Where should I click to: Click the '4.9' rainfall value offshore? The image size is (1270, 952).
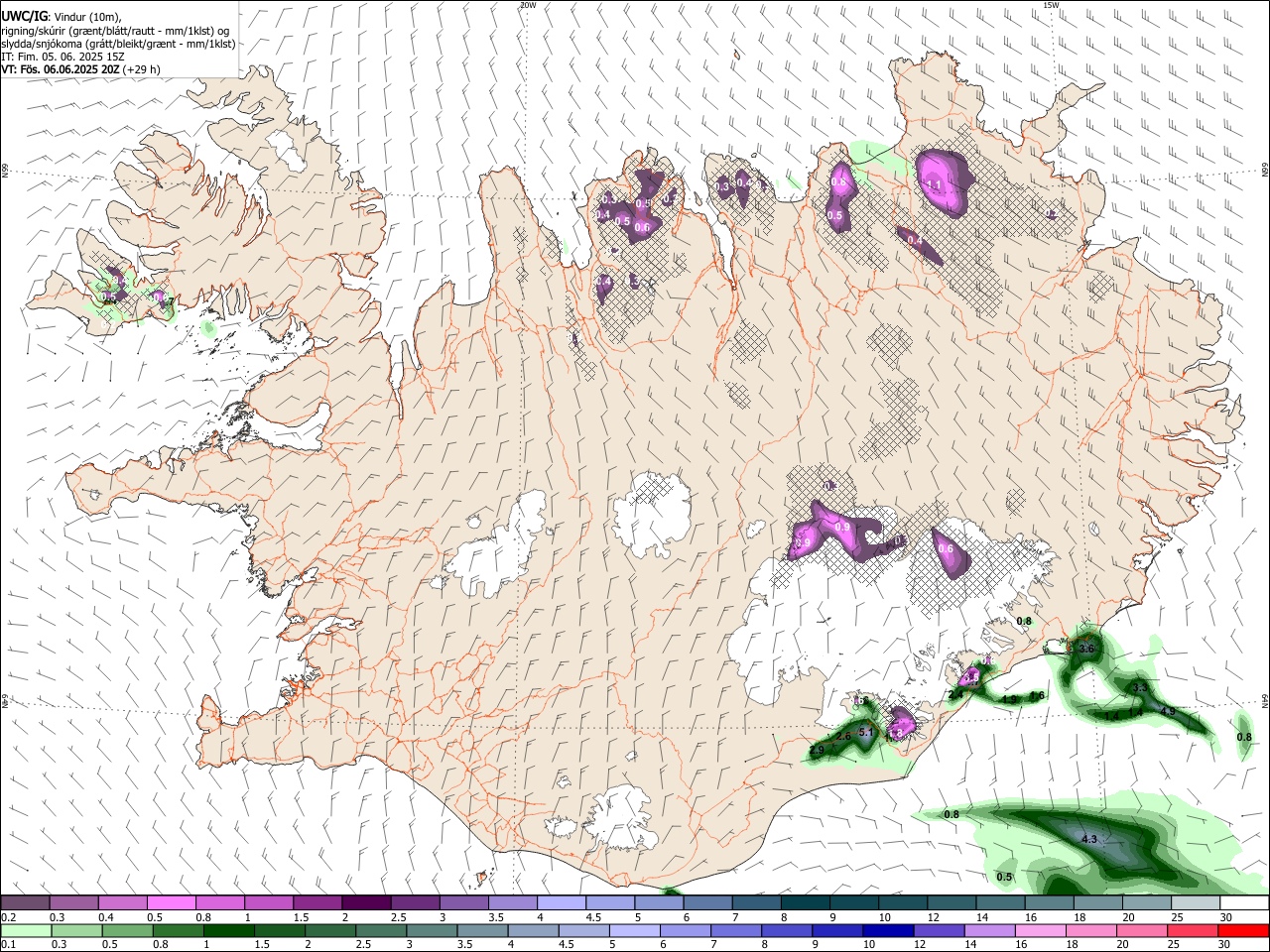pyautogui.click(x=1167, y=711)
